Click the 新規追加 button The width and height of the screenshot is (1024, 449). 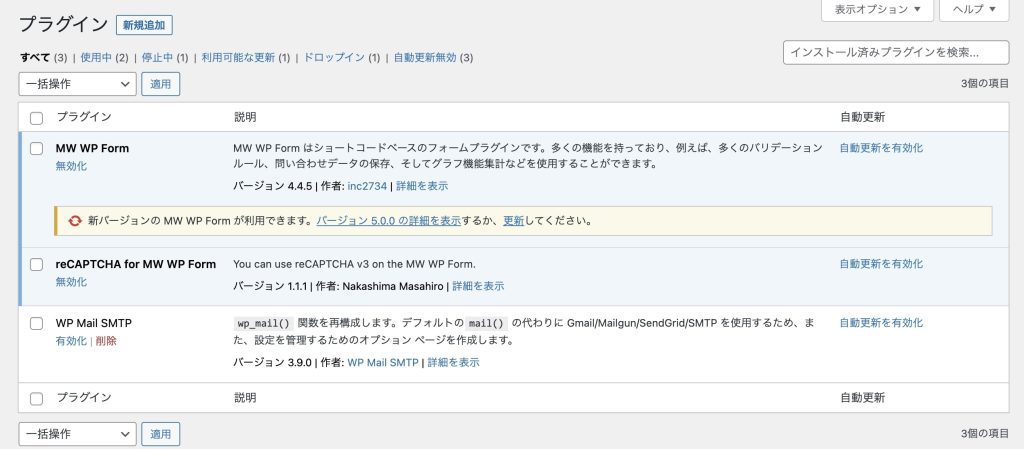point(144,25)
